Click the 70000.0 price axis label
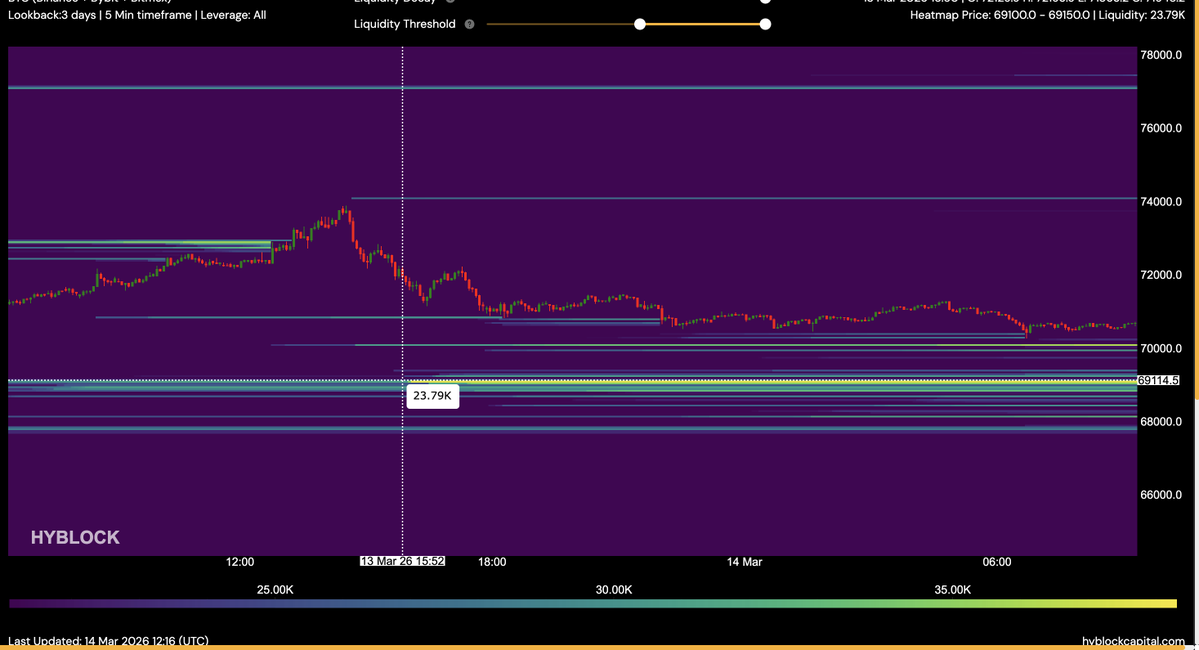This screenshot has height=650, width=1199. (x=1161, y=349)
